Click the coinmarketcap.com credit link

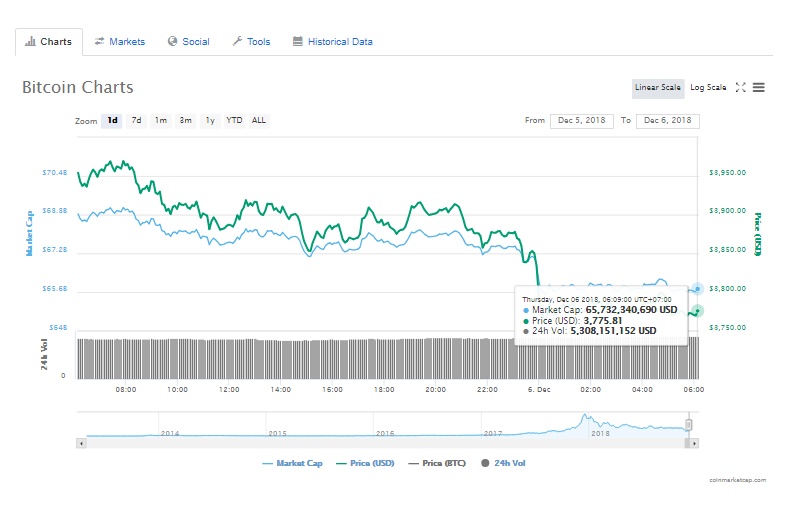(738, 480)
